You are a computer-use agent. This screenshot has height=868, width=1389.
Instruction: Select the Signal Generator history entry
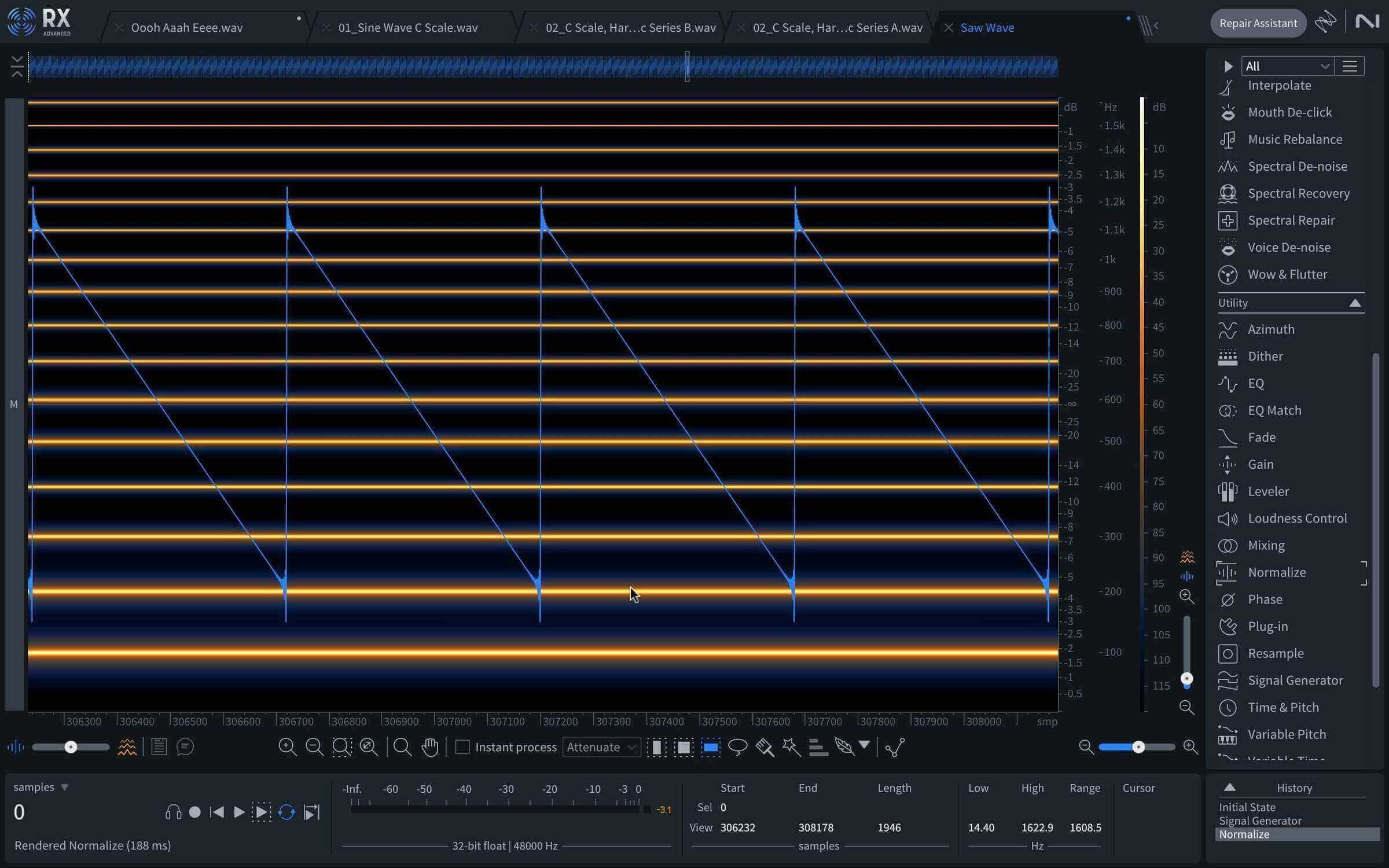pos(1260,821)
